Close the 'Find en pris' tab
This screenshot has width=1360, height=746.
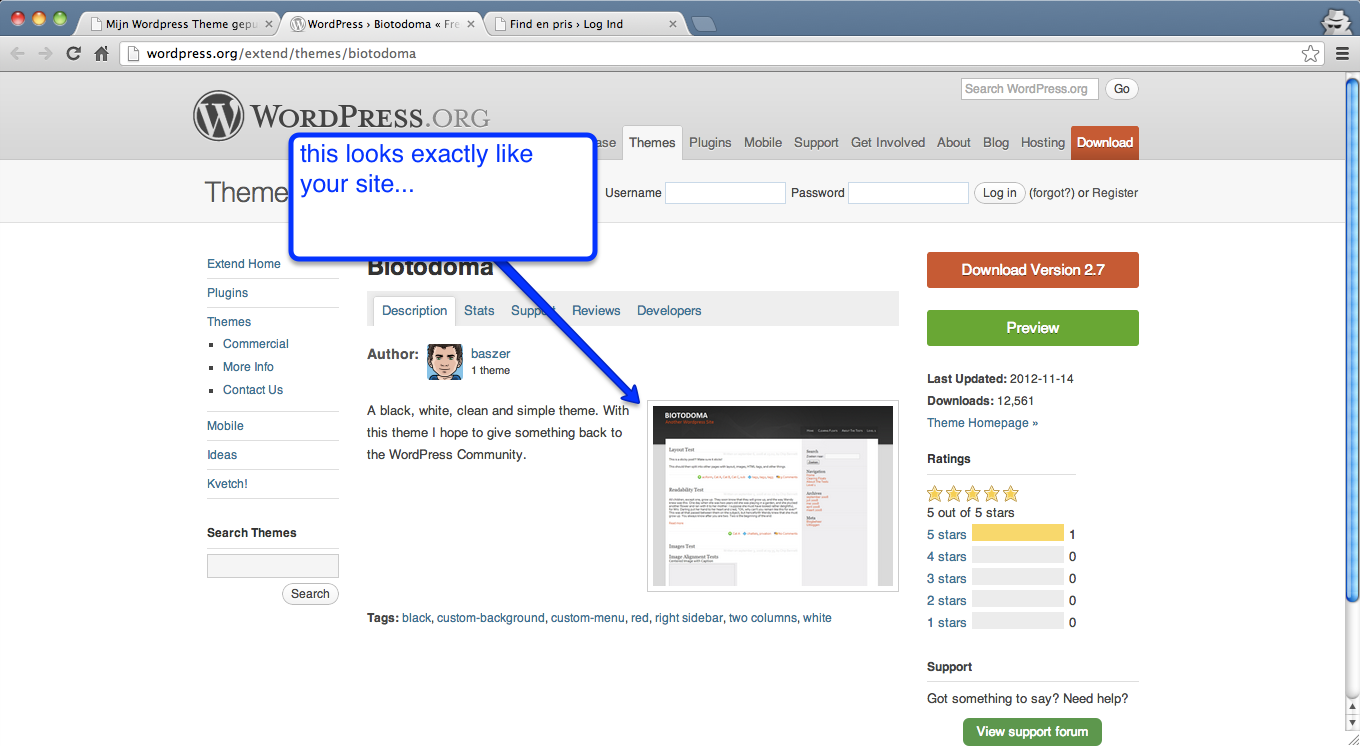click(672, 24)
